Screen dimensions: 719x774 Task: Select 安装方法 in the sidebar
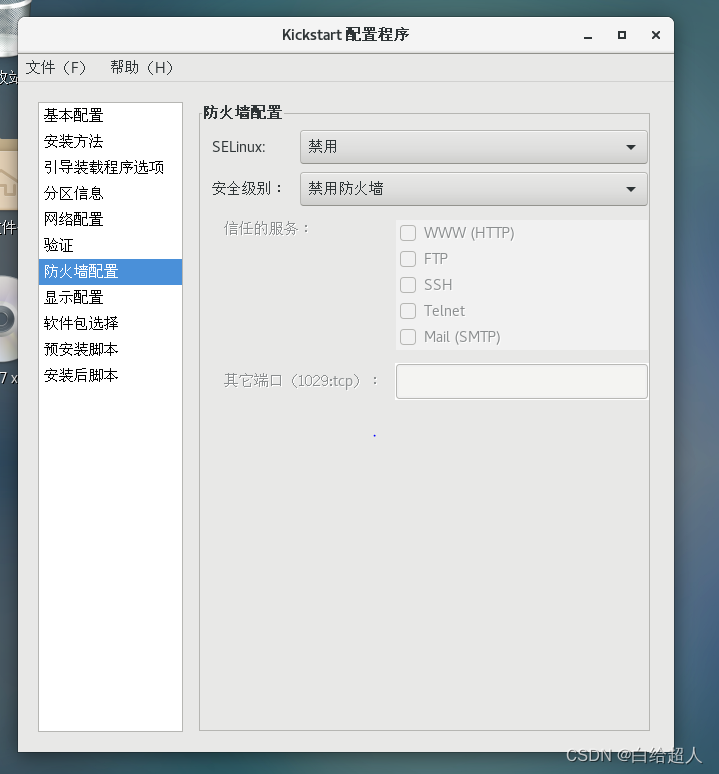(x=111, y=142)
